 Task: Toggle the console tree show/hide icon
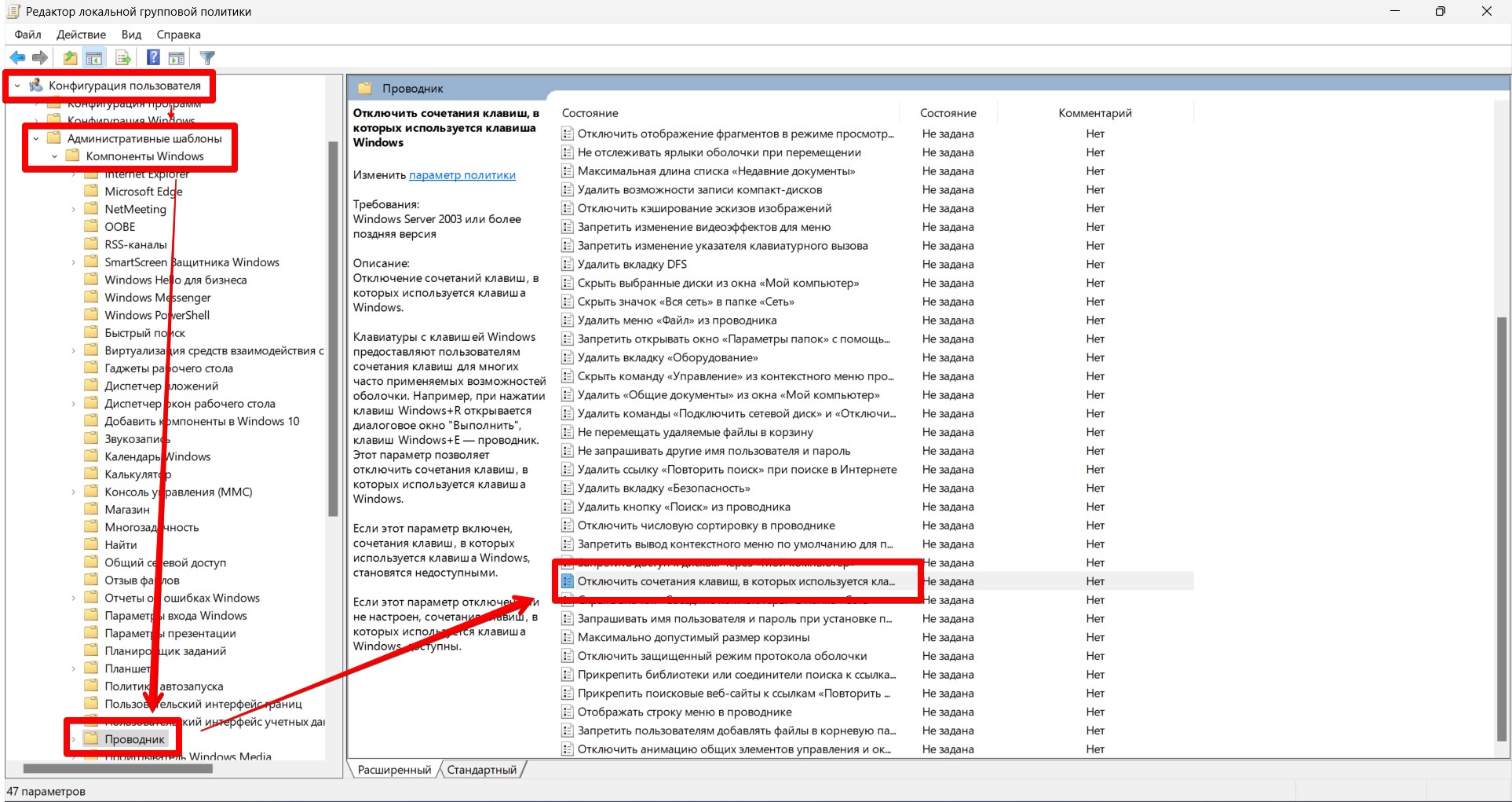pos(94,57)
